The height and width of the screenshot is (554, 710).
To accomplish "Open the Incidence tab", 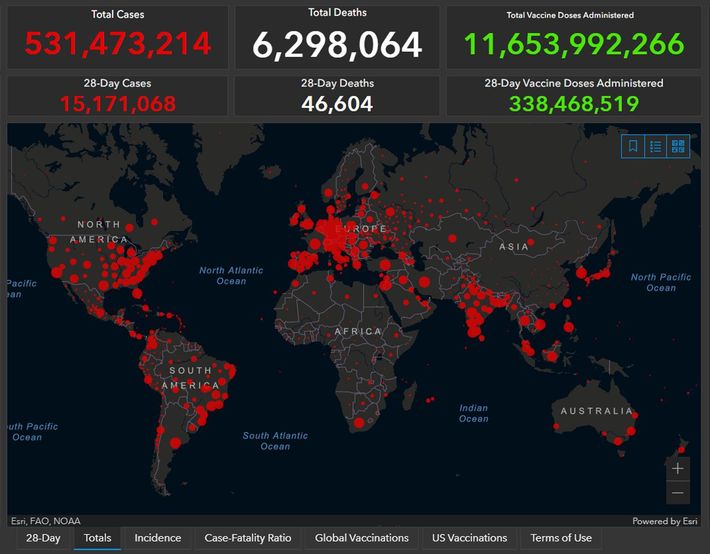I will pyautogui.click(x=158, y=538).
